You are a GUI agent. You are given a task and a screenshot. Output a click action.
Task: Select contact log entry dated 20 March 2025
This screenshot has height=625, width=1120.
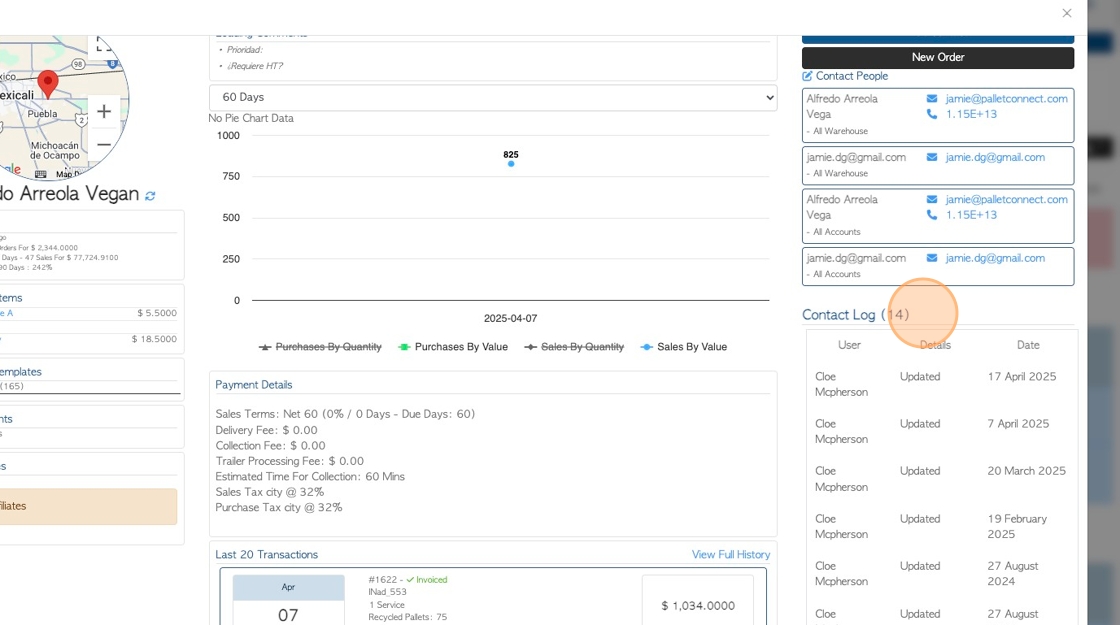940,479
